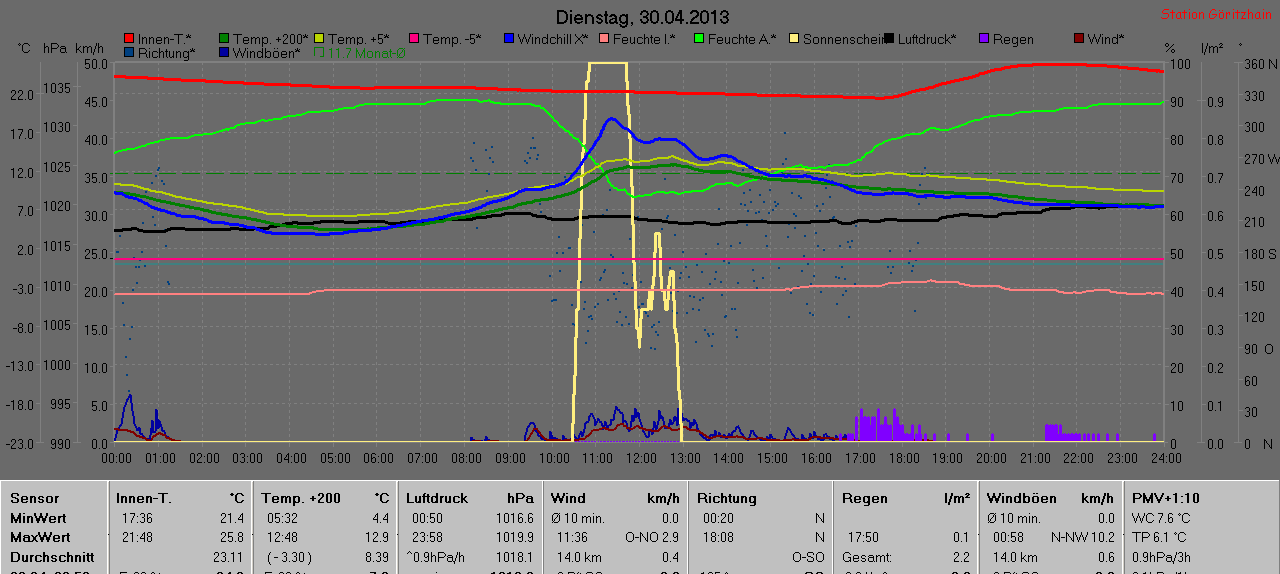Click the PMV+1:10 column header

pos(1166,498)
